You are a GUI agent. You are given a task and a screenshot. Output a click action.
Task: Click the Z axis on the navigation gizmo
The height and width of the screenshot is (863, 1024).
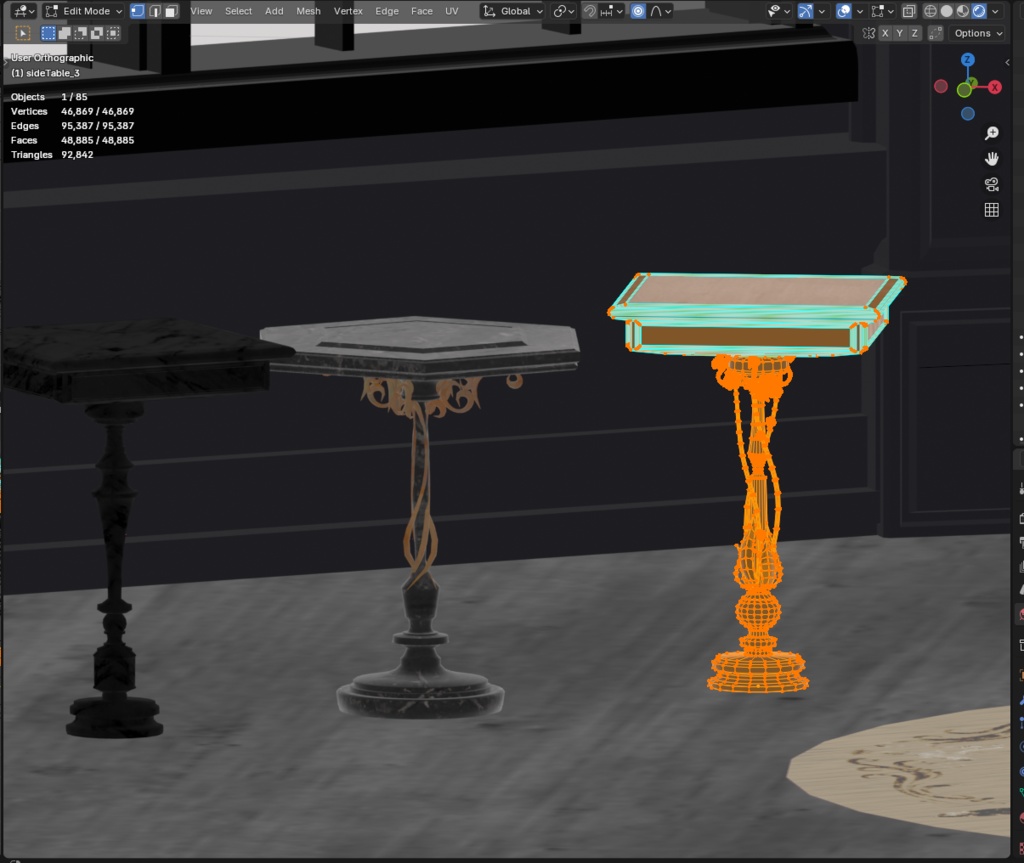[968, 60]
